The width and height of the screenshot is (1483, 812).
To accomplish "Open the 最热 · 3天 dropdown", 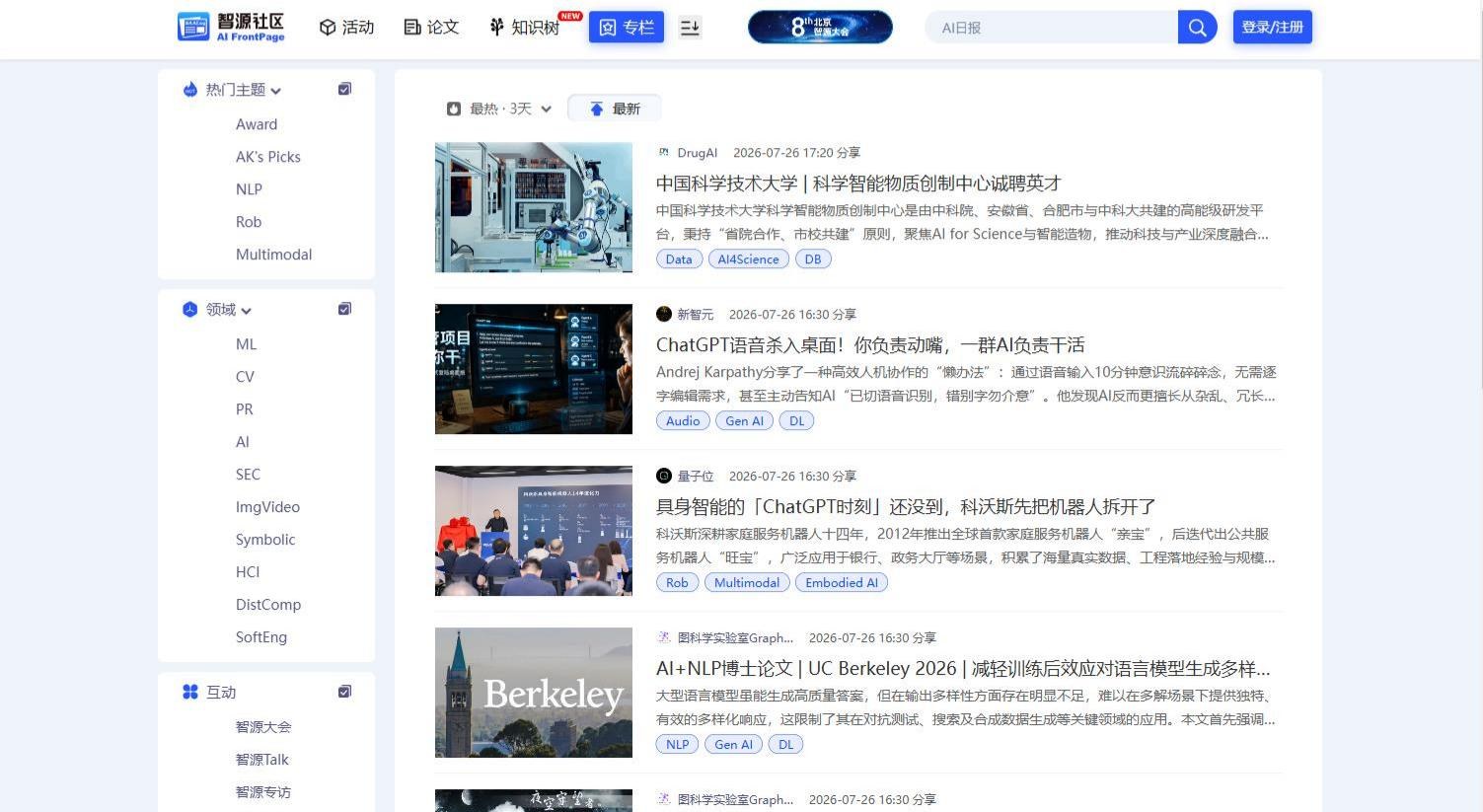I will [x=499, y=109].
